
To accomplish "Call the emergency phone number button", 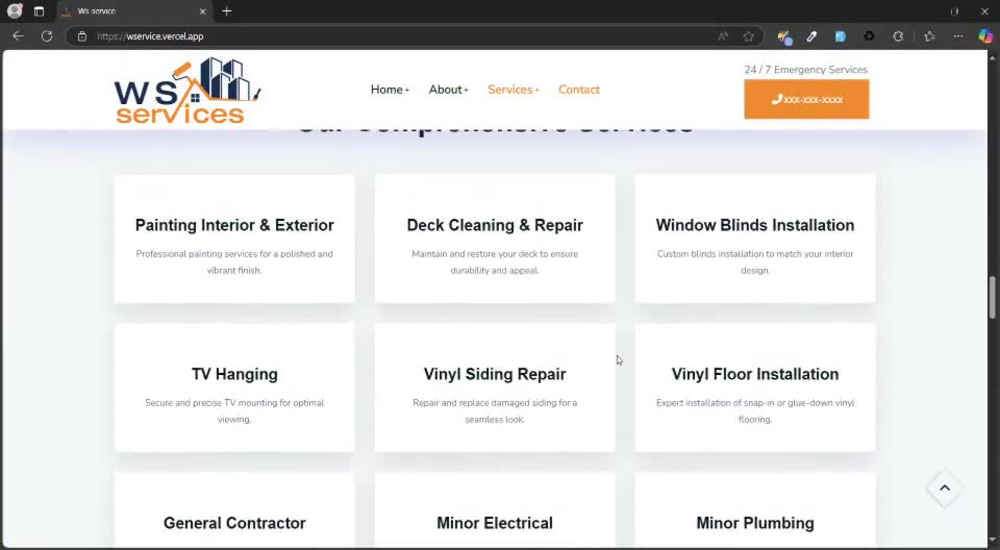I will coord(806,100).
